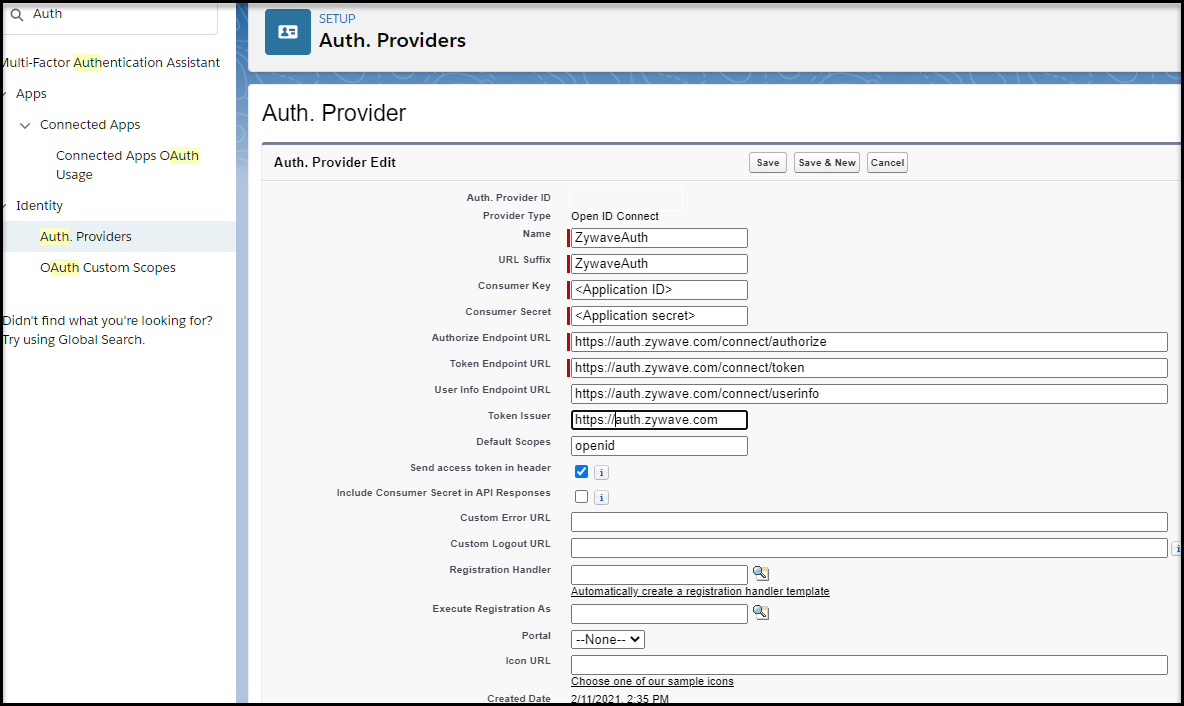Click the Name input field
Viewport: 1184px width, 706px height.
(x=659, y=238)
